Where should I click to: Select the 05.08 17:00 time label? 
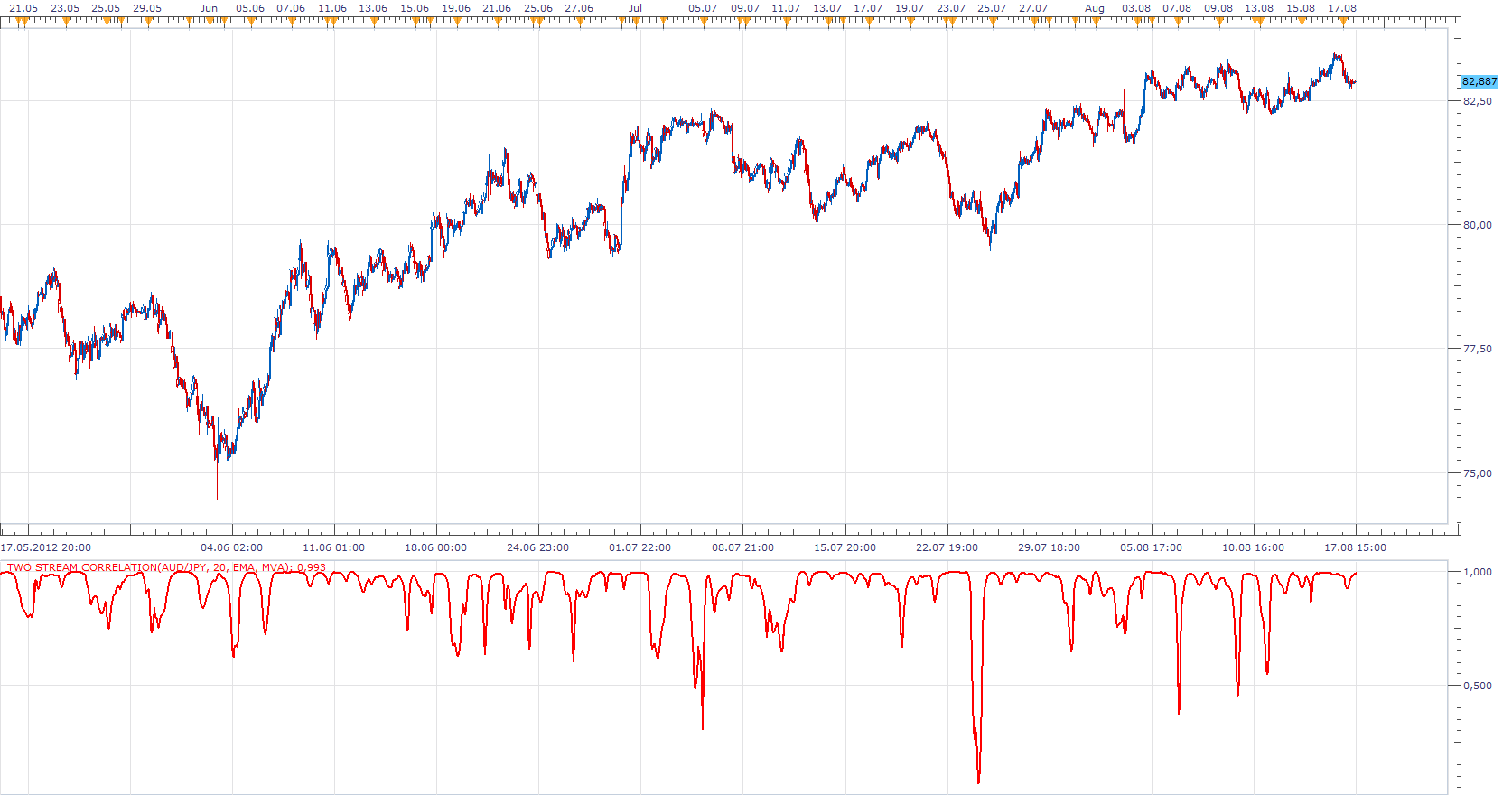click(1152, 547)
